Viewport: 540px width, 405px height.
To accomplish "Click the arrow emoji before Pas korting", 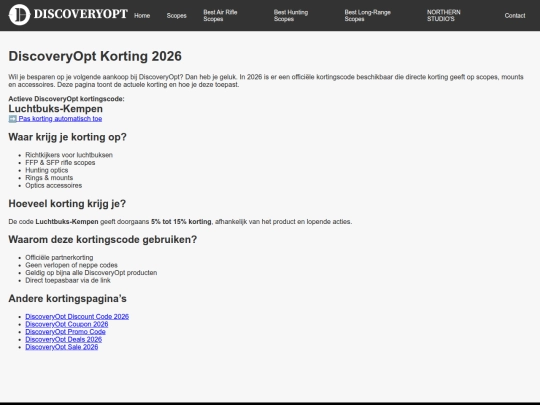I will 13,119.
